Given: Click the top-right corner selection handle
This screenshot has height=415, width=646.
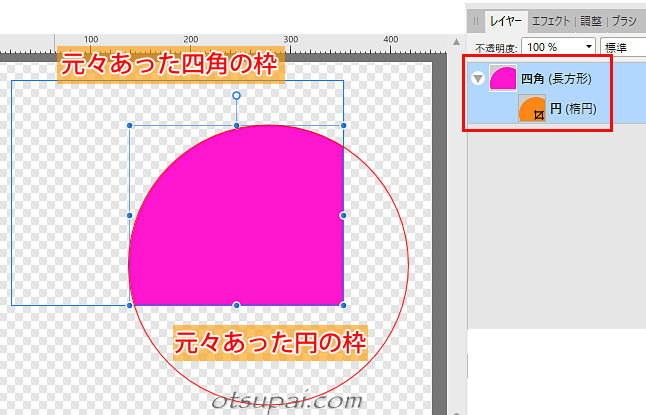Looking at the screenshot, I should click(x=343, y=125).
